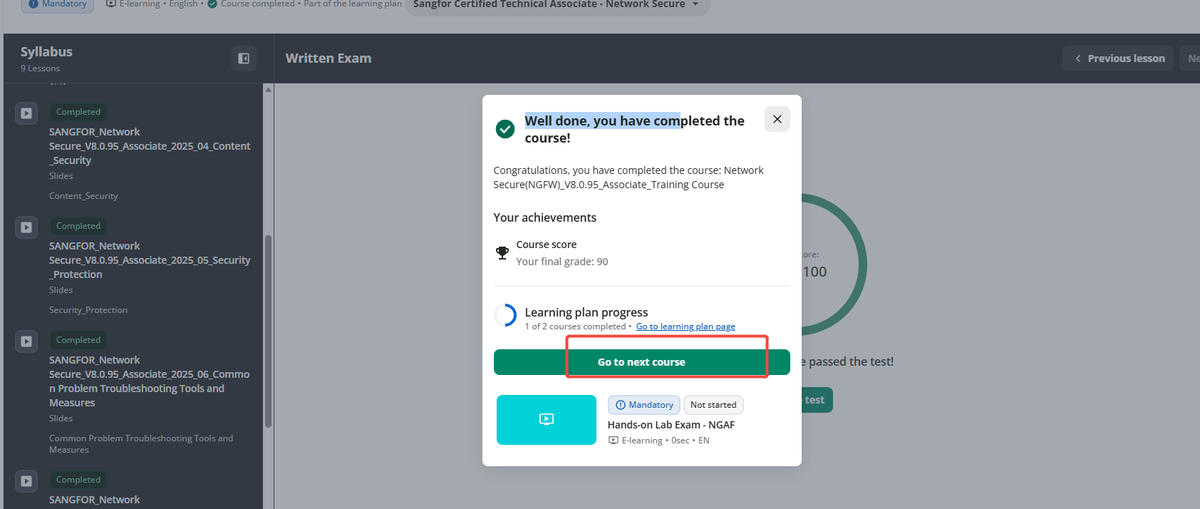
Task: Click the Not started status tag
Action: (714, 405)
